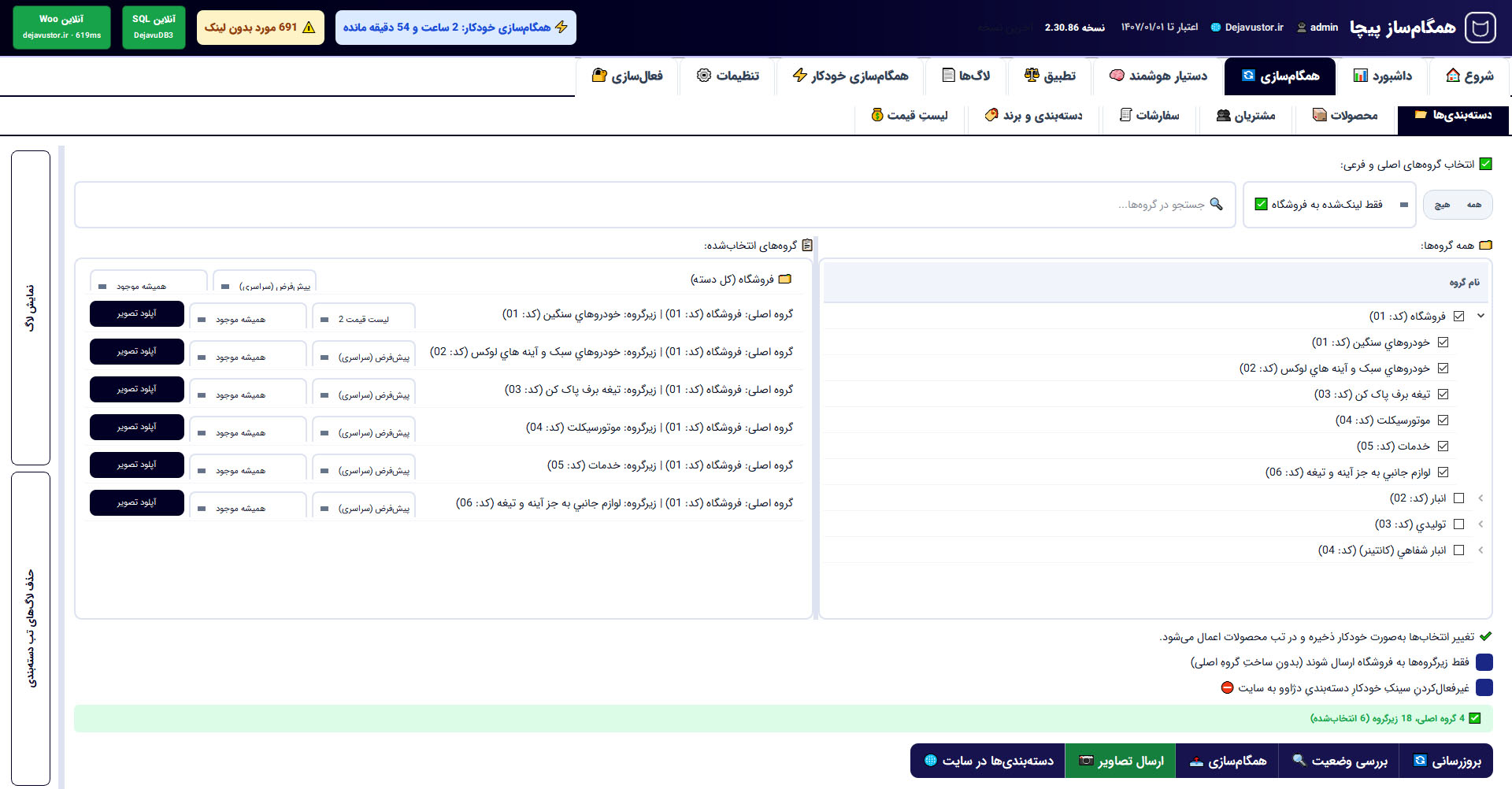Click the globe icon next to Dejavustor.ir
The height and width of the screenshot is (789, 1512).
(1216, 28)
